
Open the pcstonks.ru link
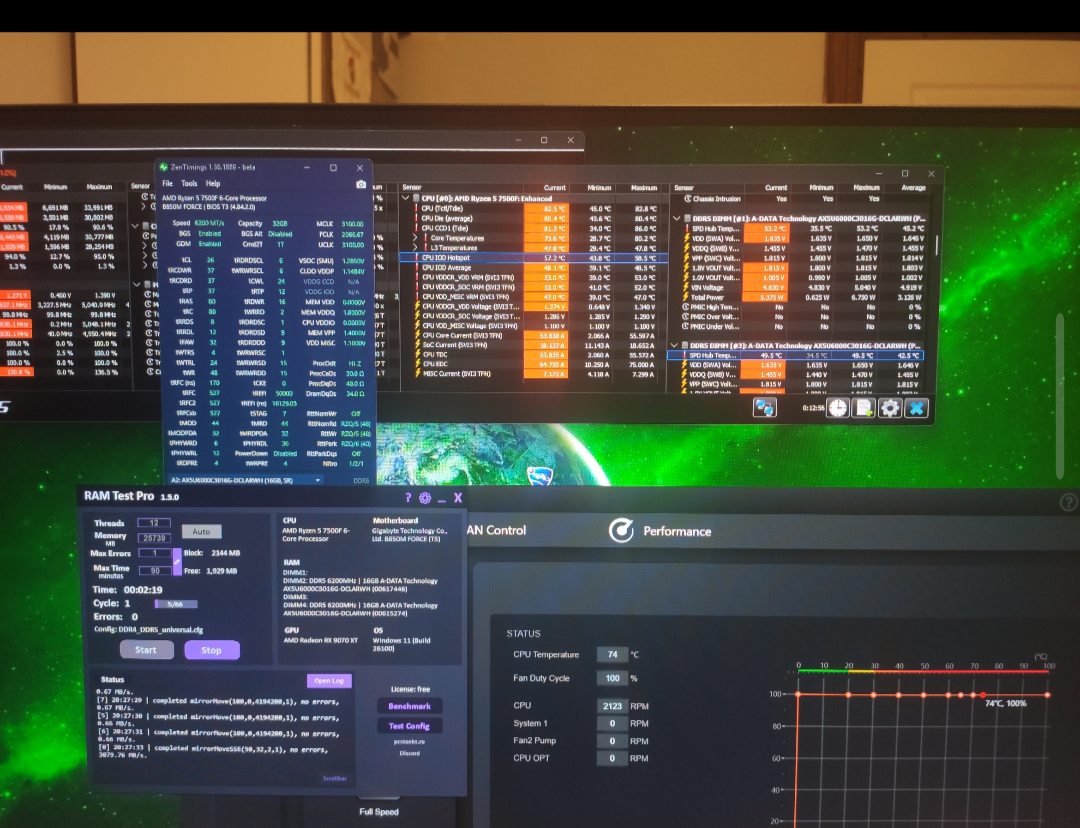point(409,742)
